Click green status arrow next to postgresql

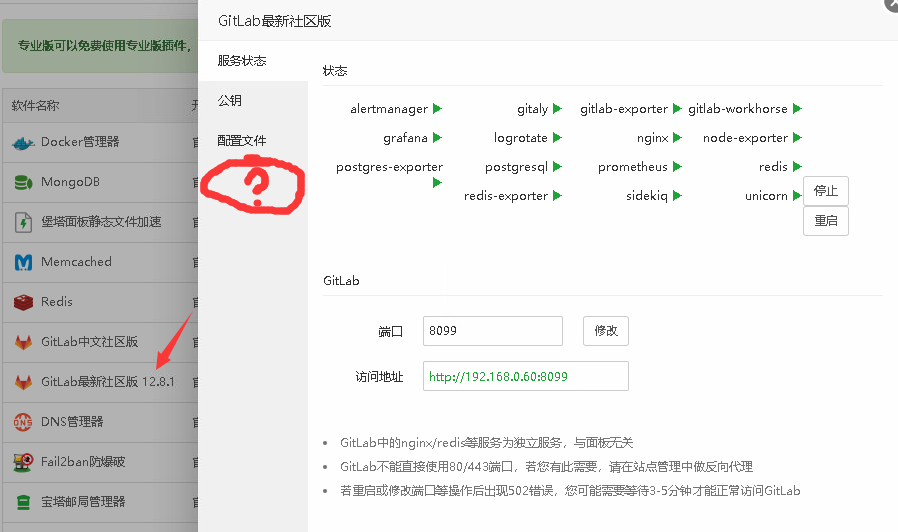557,167
